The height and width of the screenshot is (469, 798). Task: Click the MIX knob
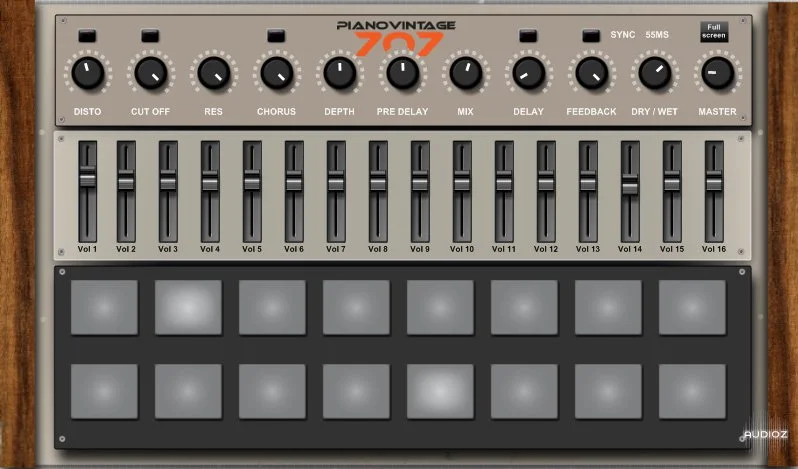[x=466, y=73]
